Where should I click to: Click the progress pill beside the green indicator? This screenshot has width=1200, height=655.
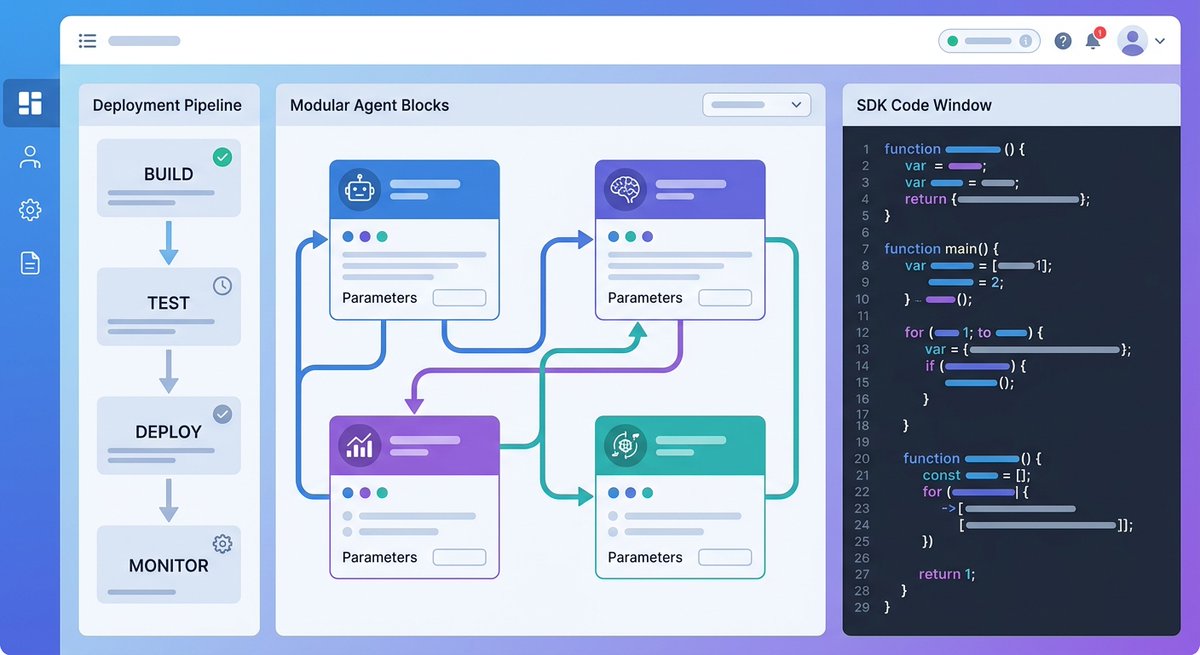click(x=987, y=40)
